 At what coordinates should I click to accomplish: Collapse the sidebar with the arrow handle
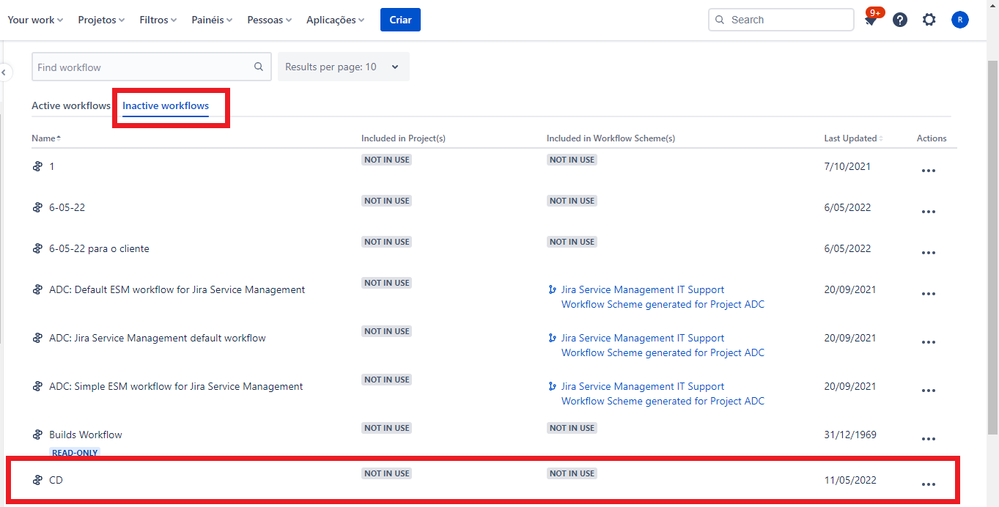[x=4, y=73]
